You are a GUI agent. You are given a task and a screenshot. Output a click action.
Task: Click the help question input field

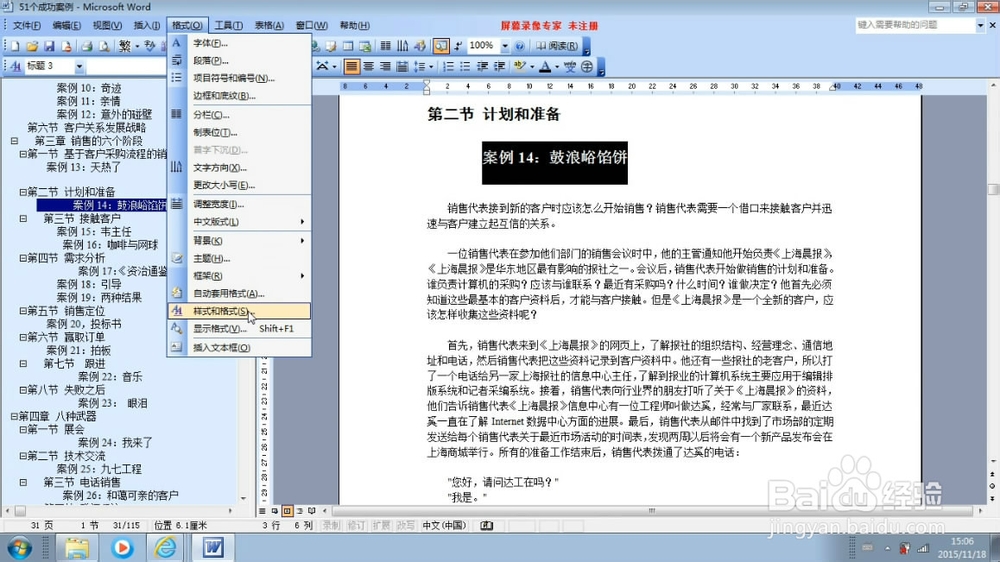click(x=915, y=25)
